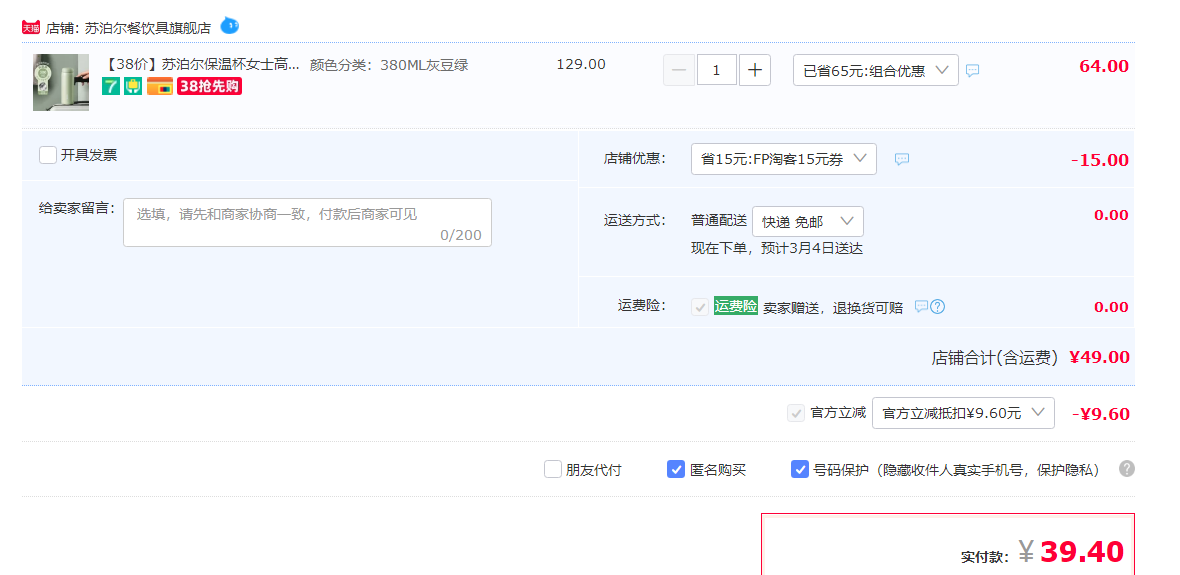Click the thermos product thumbnail image

tap(61, 83)
